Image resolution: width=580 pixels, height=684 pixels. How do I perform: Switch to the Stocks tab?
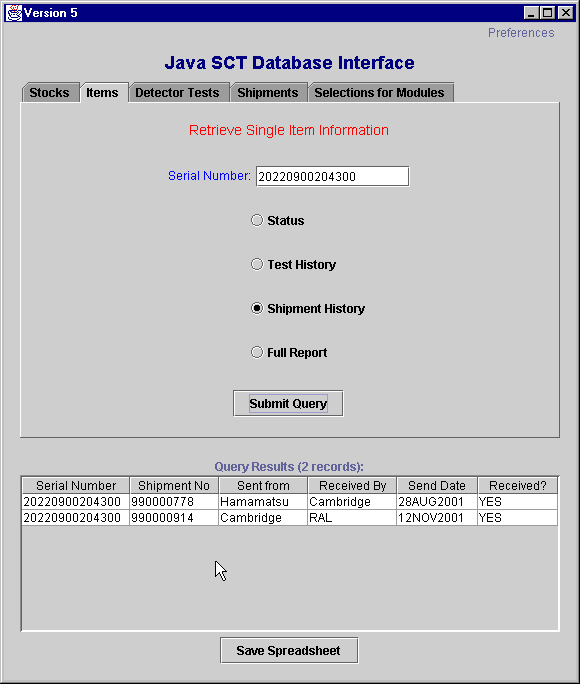[50, 92]
